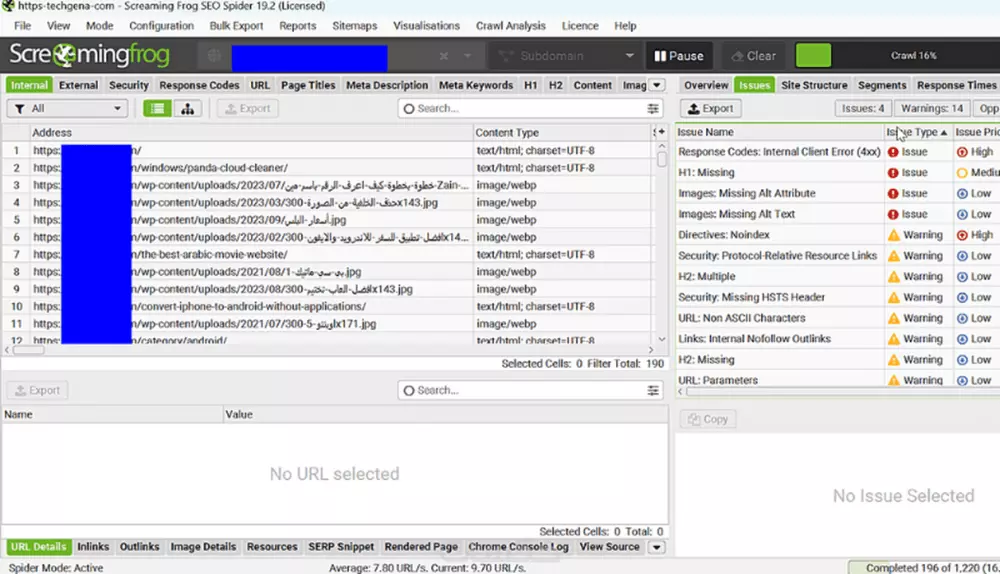Open Image Details bottom tab
Screen dimensions: 1000x574
click(203, 547)
